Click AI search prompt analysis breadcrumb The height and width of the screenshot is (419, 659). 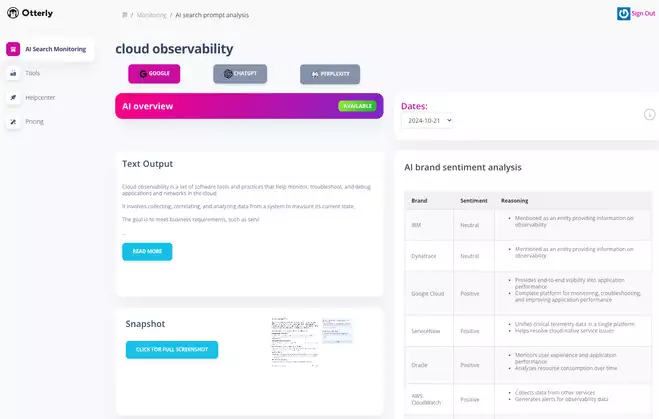point(212,15)
